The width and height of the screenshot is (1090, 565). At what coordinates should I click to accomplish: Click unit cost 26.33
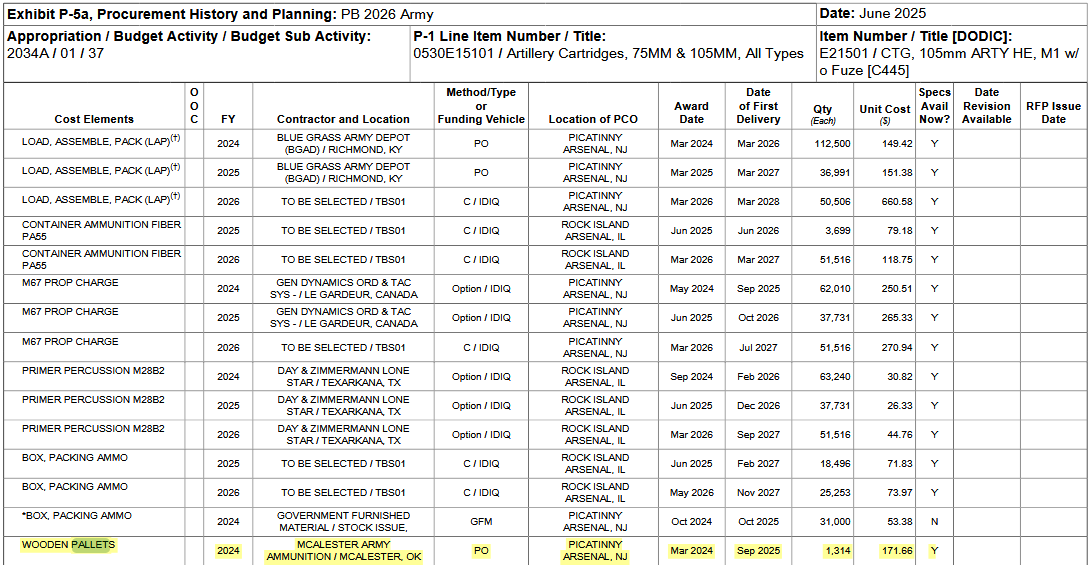[x=900, y=405]
